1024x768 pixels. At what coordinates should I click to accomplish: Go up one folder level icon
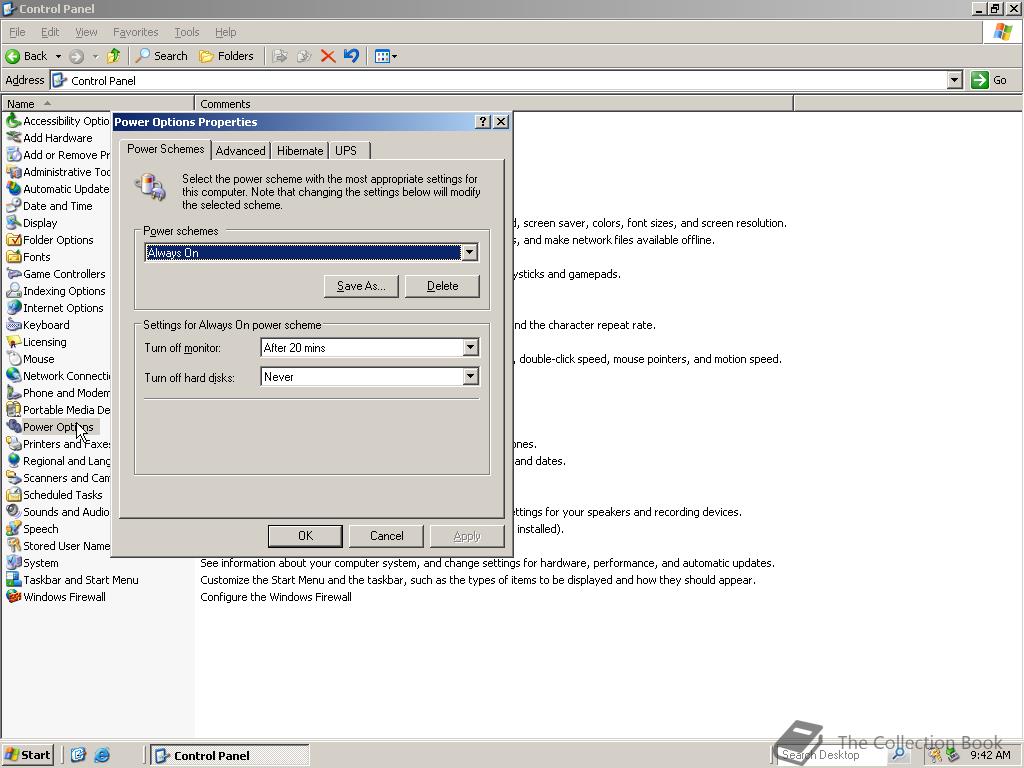pos(114,56)
